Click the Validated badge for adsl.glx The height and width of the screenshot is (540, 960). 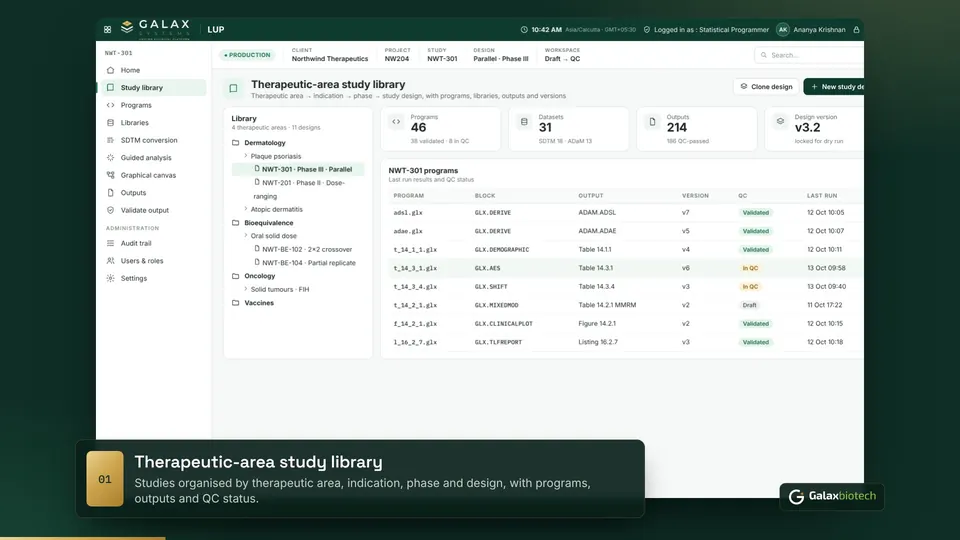(756, 212)
